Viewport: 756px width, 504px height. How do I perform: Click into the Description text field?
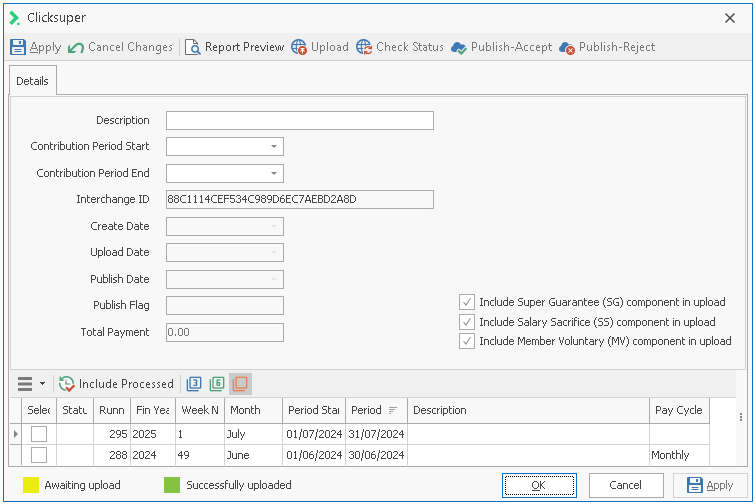click(299, 121)
